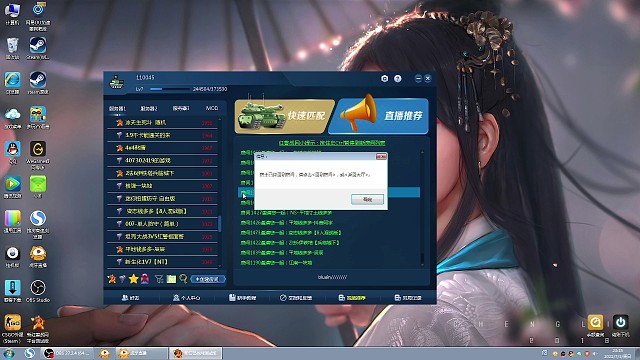This screenshot has width=640, height=360.
Task: Open settings gear in lobby header
Action: 384,78
